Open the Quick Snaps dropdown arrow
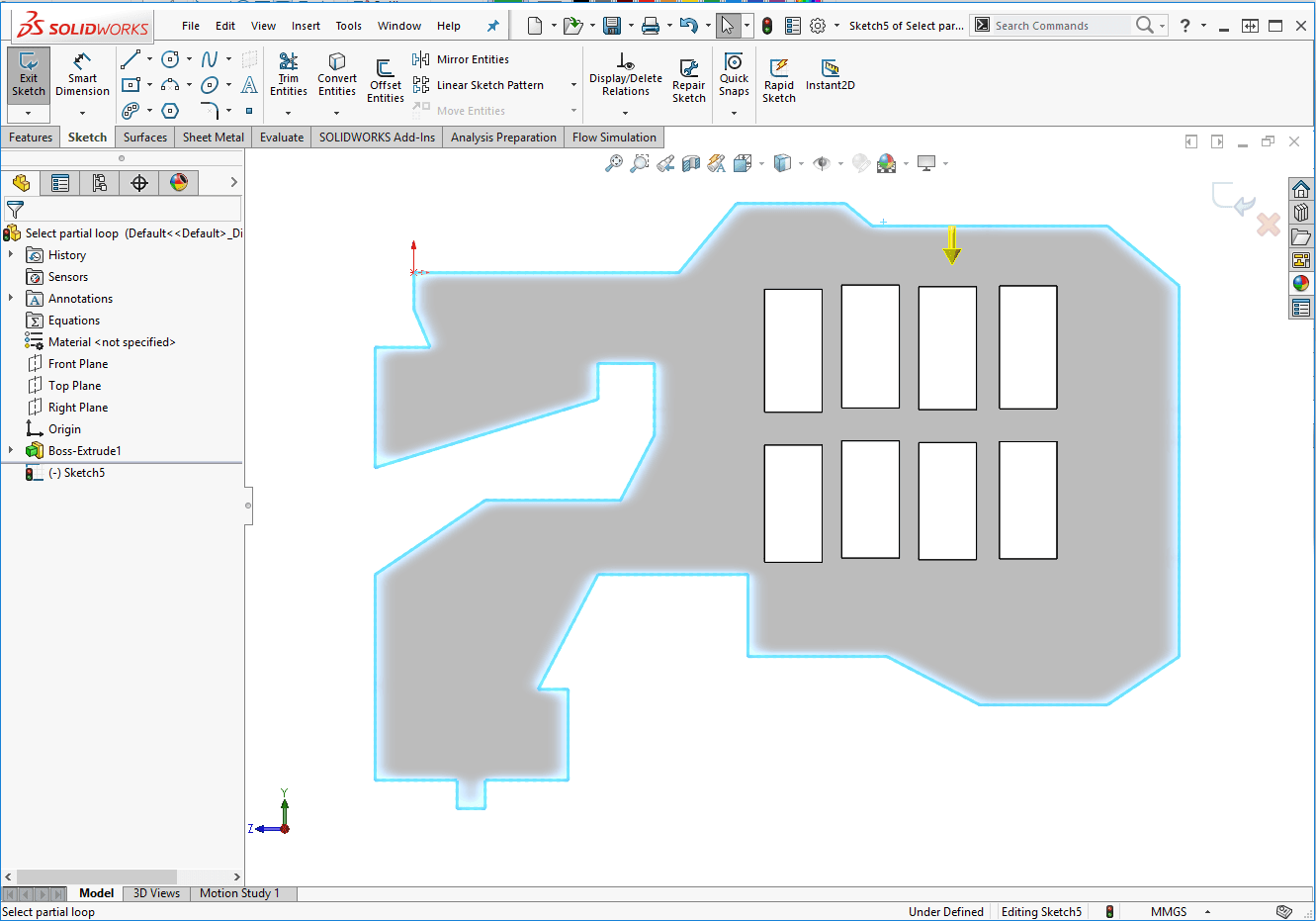Screen dimensions: 1316x921 734,113
